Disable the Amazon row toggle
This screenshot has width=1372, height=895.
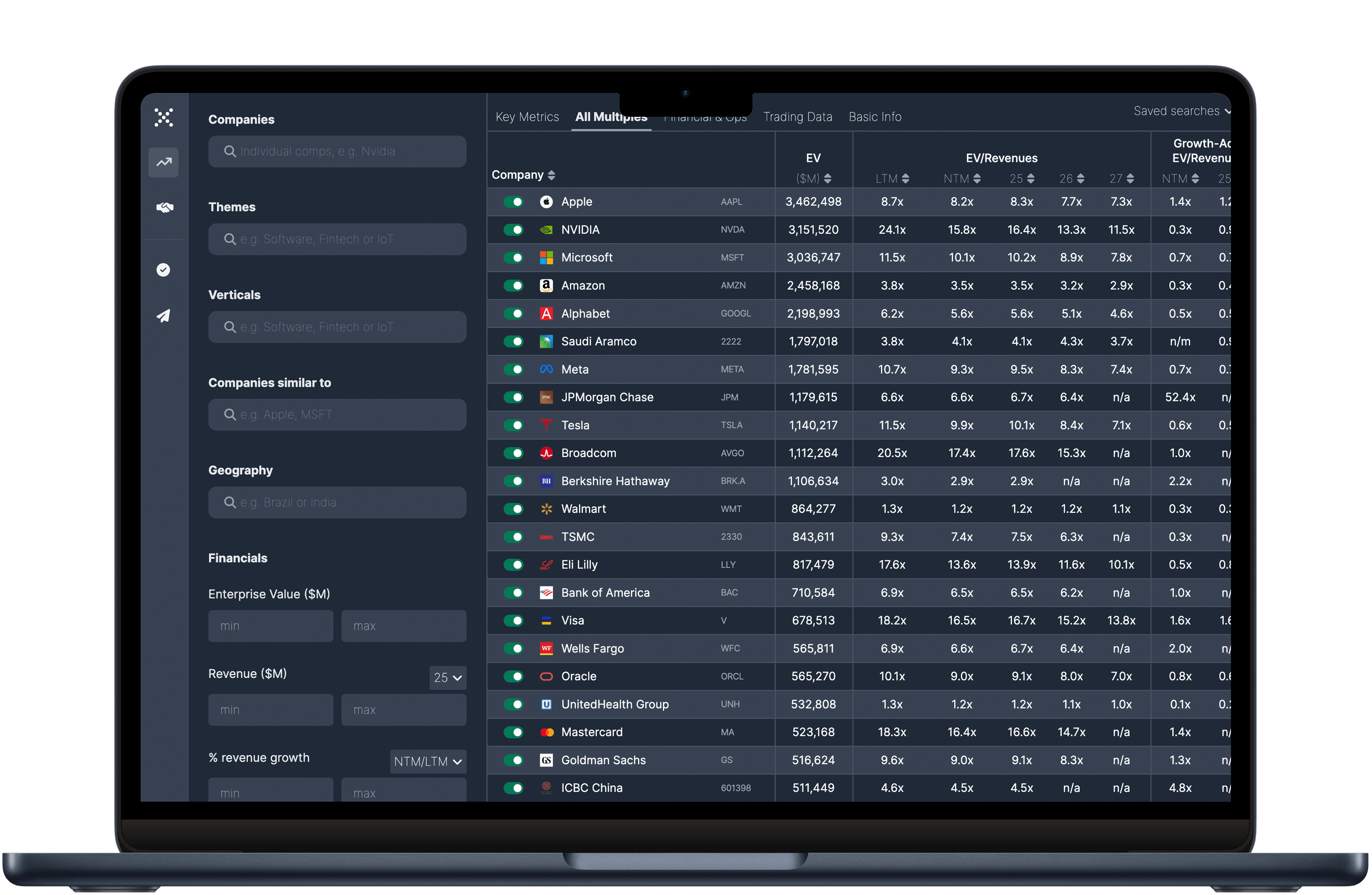tap(513, 286)
